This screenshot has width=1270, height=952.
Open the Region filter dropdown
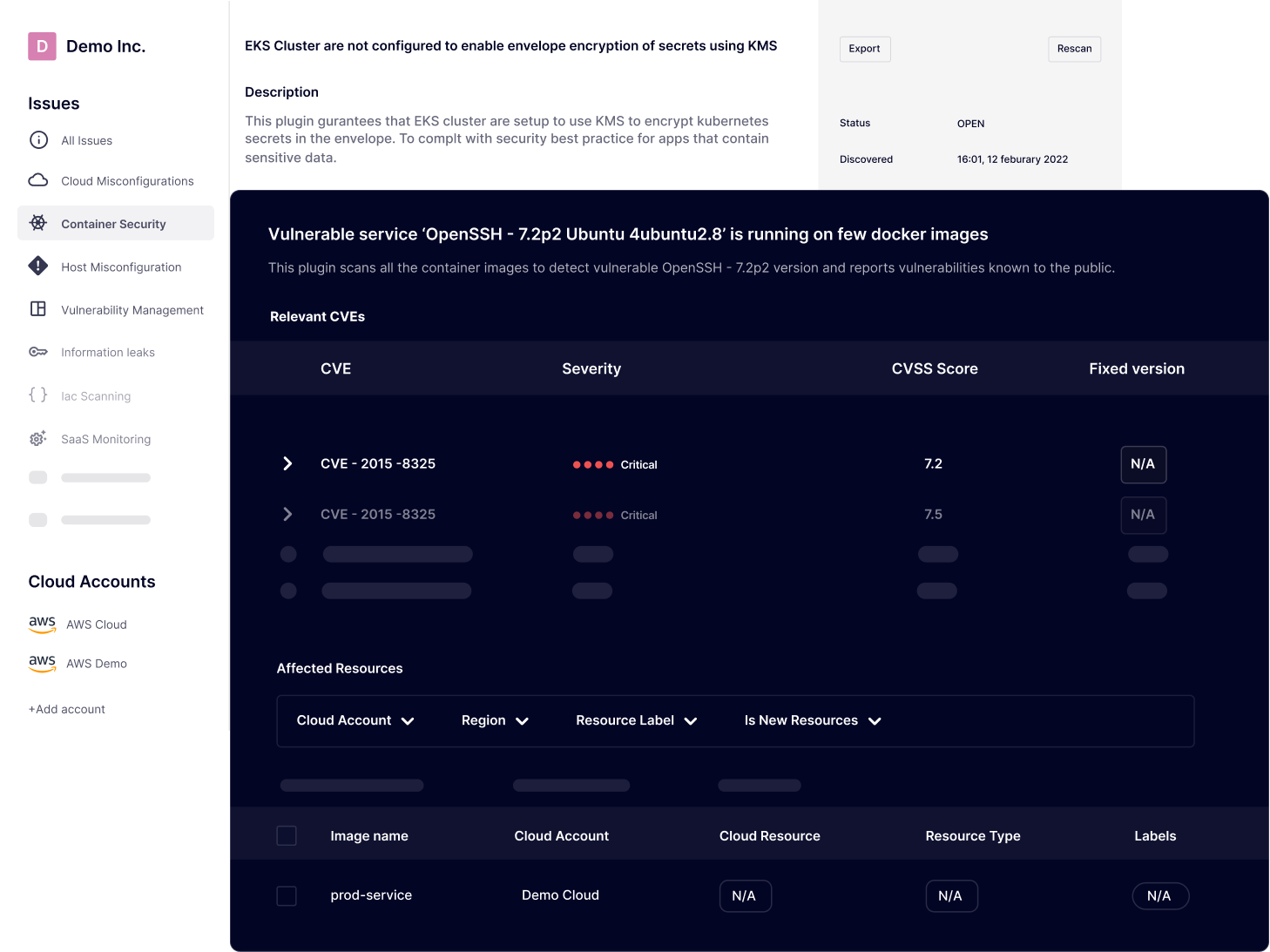[x=495, y=720]
